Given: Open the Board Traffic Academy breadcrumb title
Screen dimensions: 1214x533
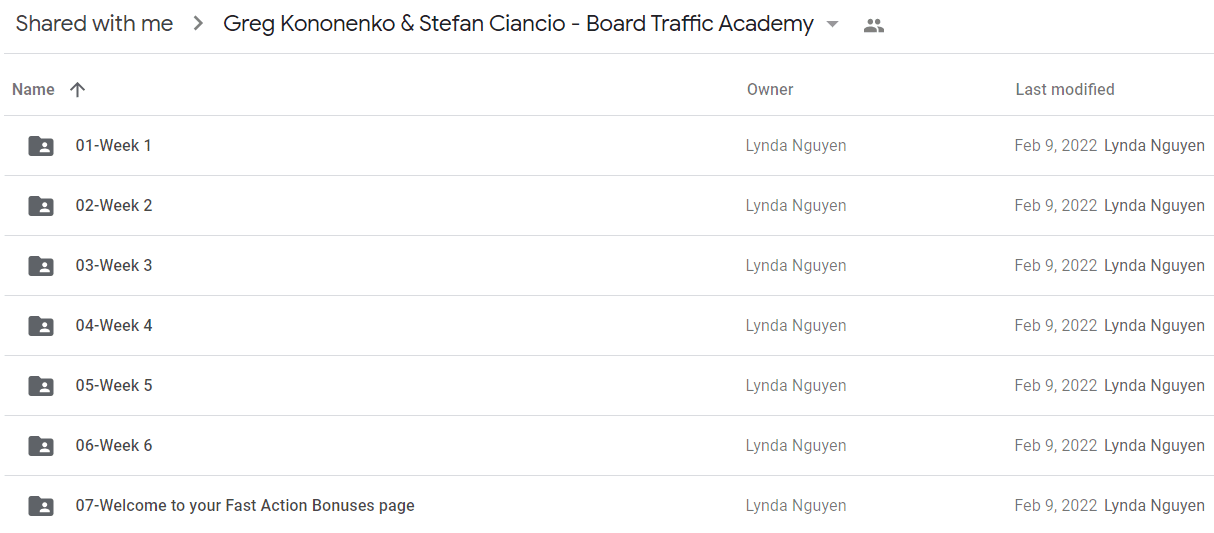Looking at the screenshot, I should click(518, 24).
